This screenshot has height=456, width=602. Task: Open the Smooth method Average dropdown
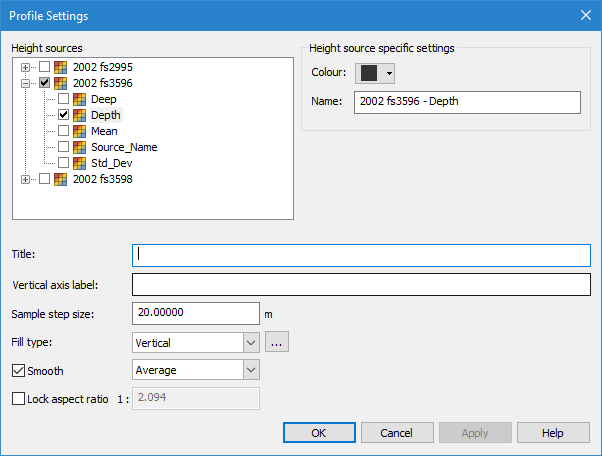click(x=250, y=370)
